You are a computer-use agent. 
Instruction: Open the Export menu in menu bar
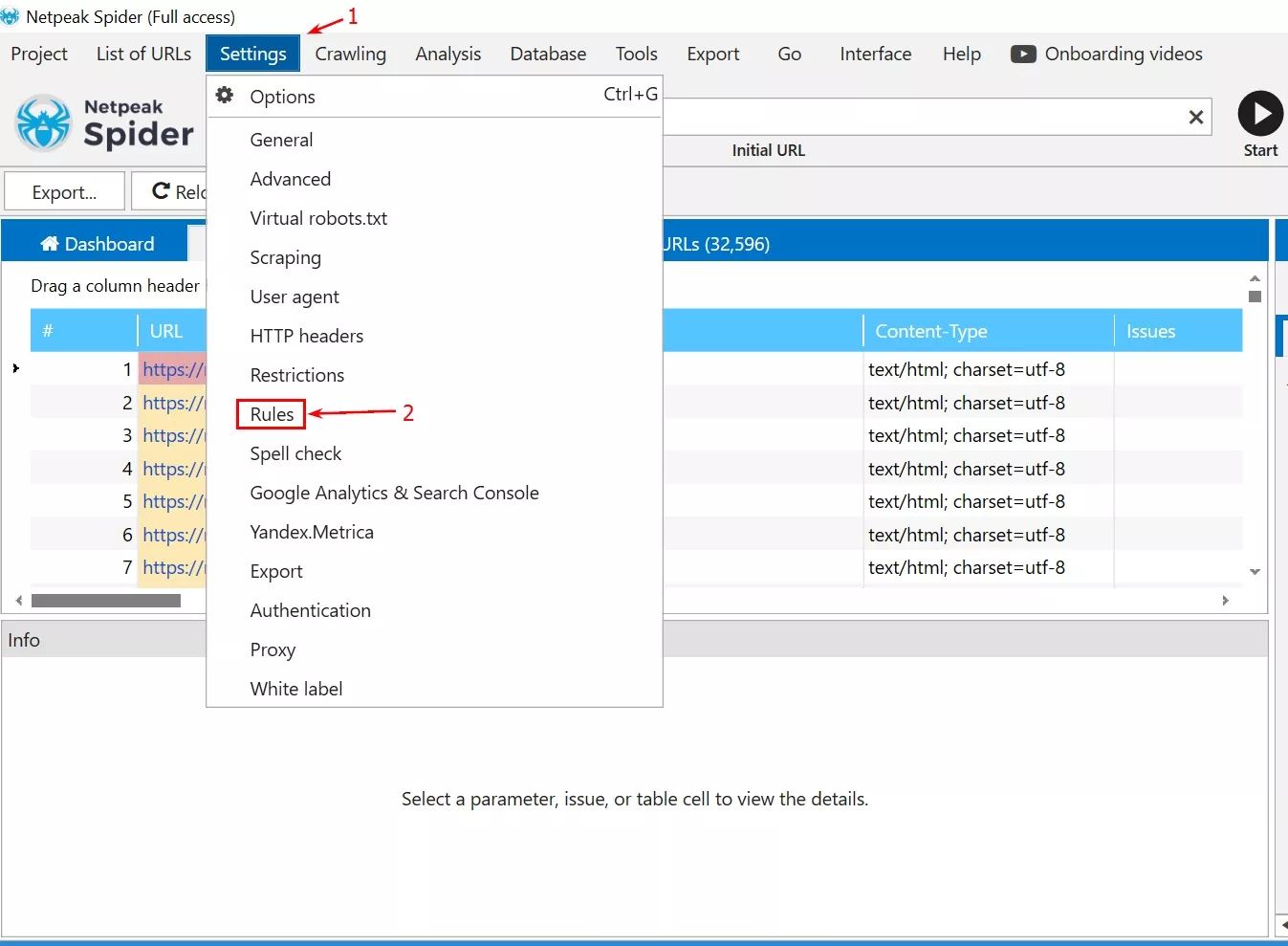[x=712, y=54]
